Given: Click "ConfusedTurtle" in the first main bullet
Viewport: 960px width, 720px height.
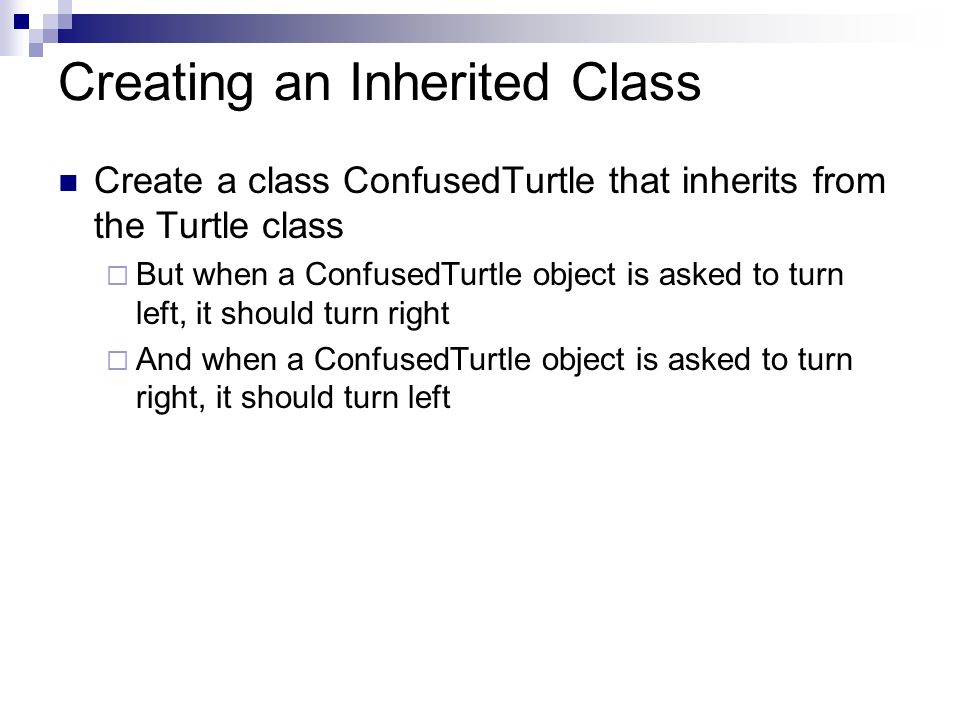Looking at the screenshot, I should (468, 181).
